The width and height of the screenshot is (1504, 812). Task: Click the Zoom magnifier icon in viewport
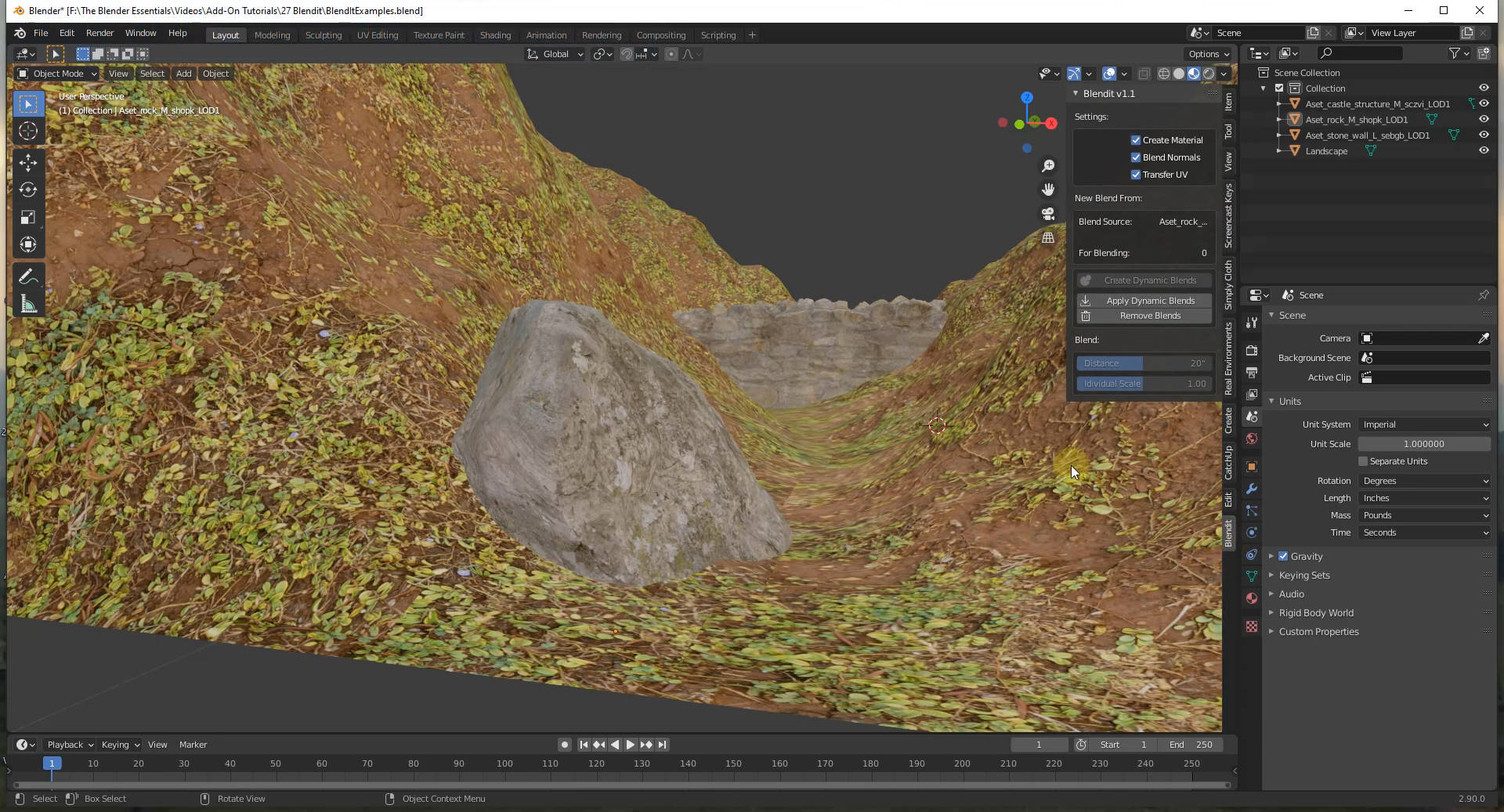[1049, 166]
